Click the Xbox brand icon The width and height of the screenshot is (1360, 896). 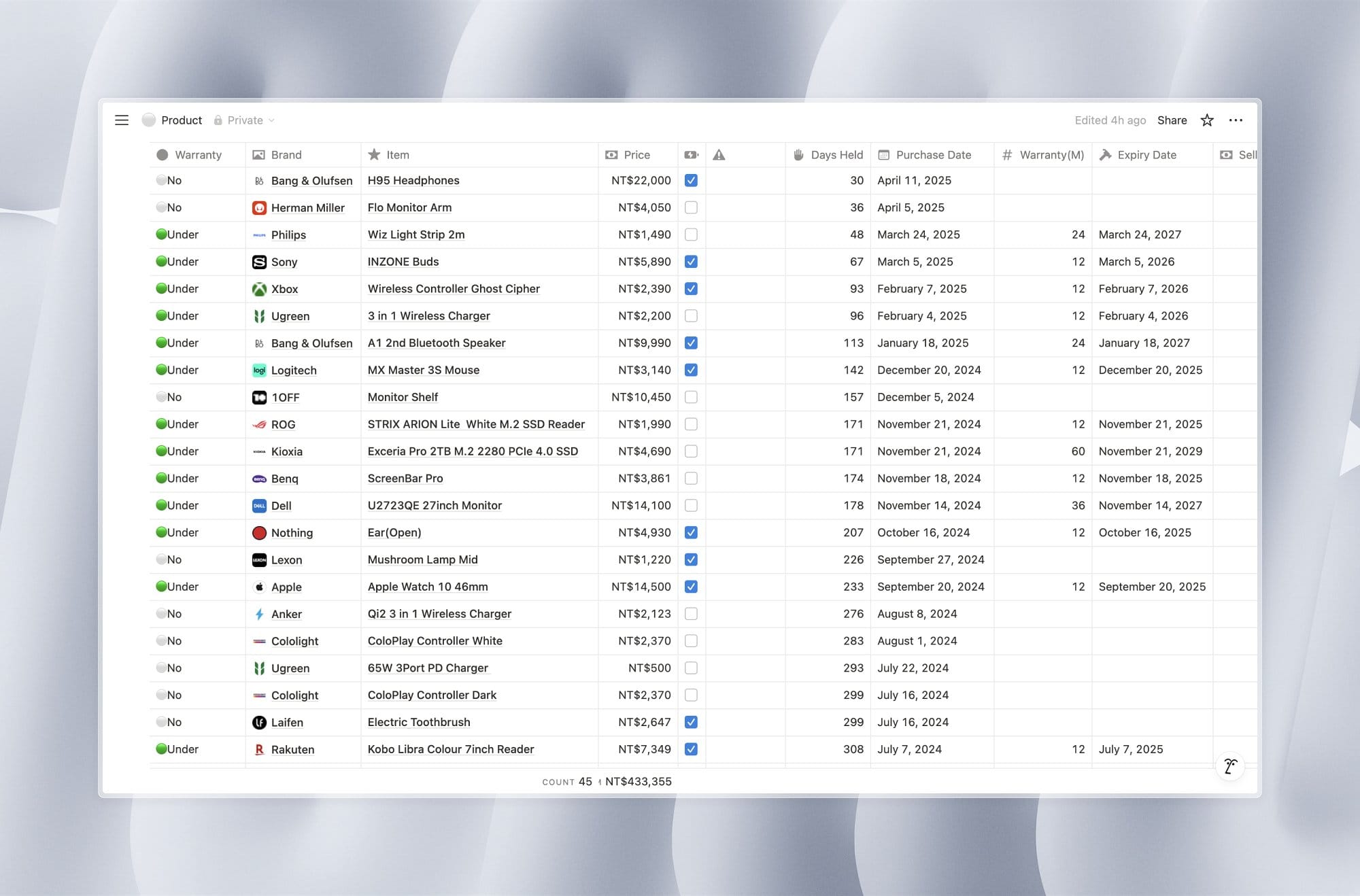(x=260, y=289)
